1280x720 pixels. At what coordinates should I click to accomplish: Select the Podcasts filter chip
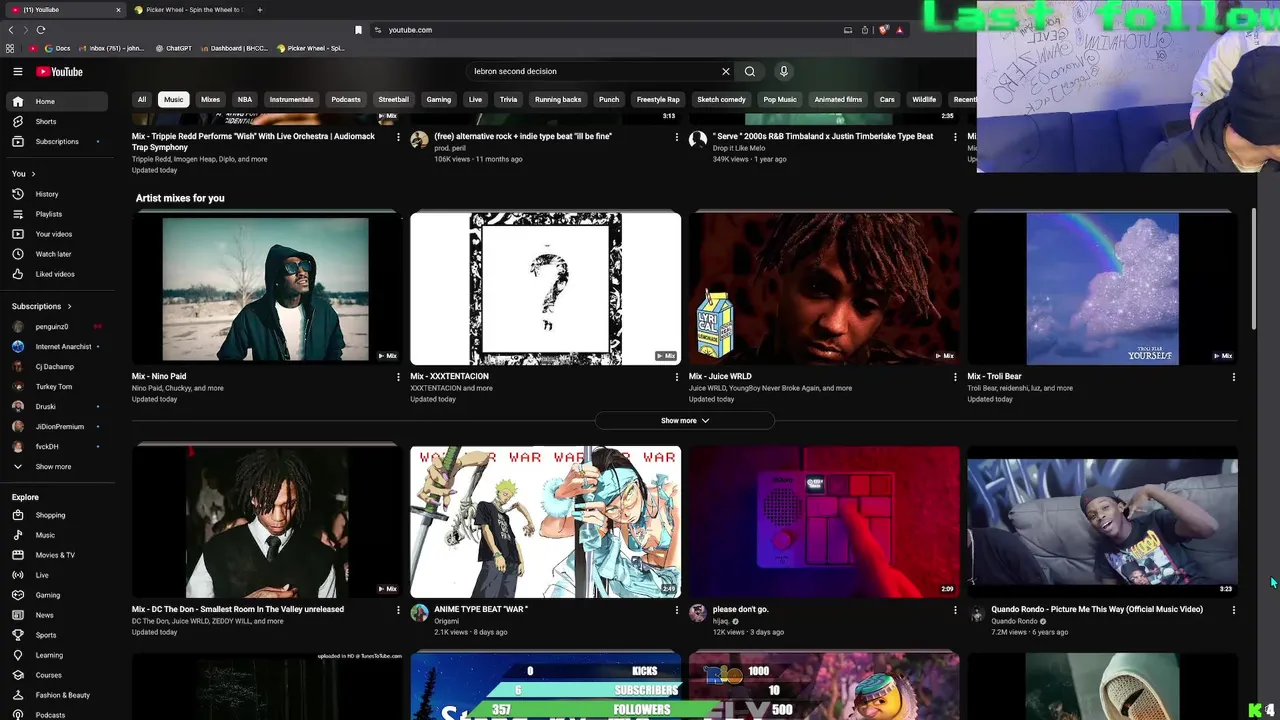click(x=346, y=100)
